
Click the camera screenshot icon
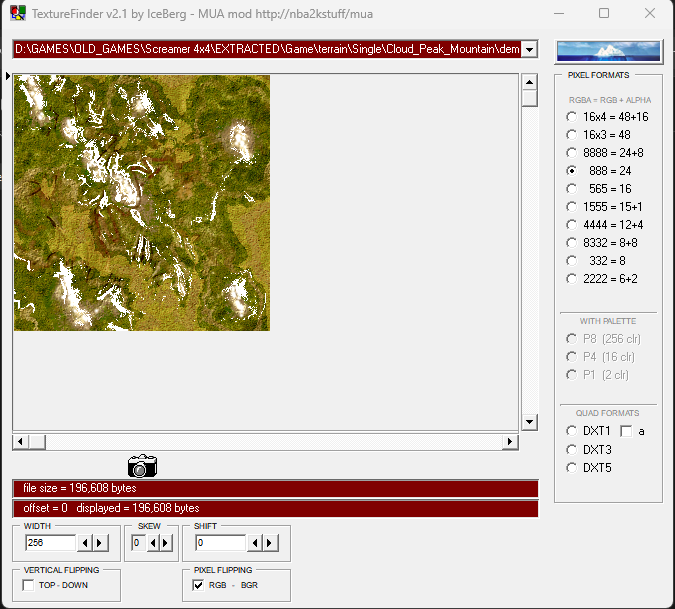(142, 465)
